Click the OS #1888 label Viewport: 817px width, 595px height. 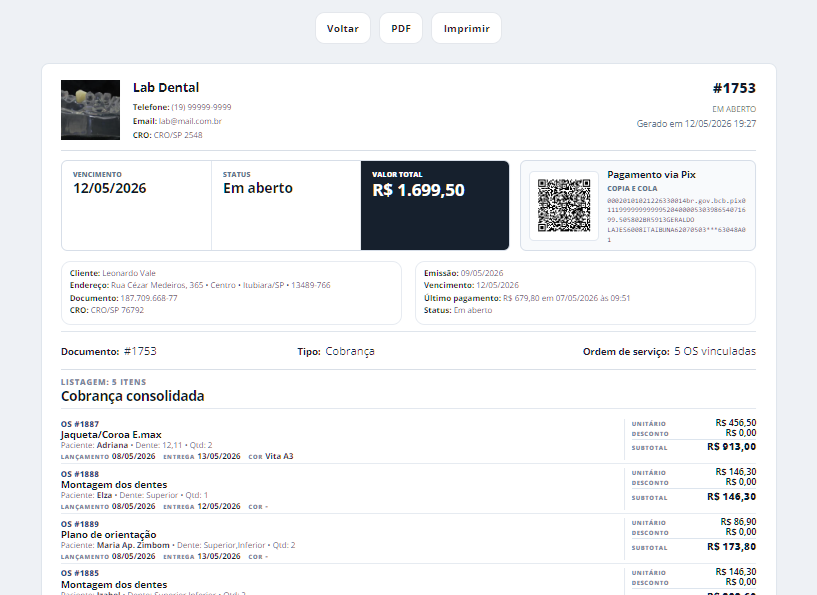pyautogui.click(x=80, y=474)
